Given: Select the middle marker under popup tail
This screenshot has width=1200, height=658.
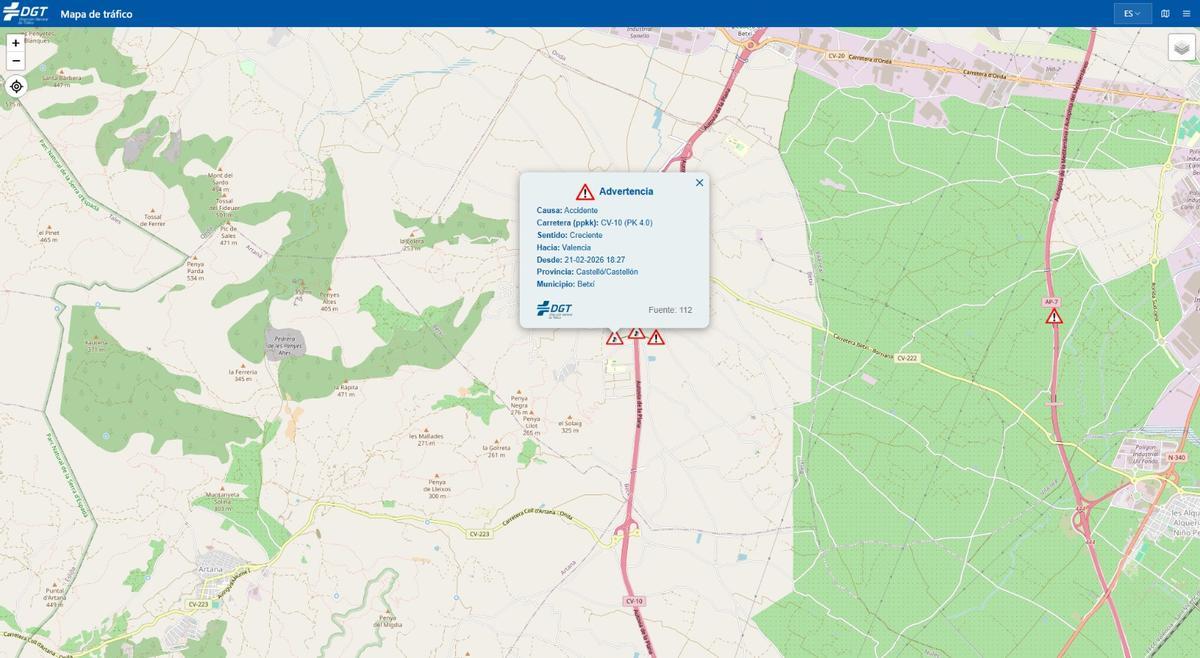Looking at the screenshot, I should click(636, 333).
